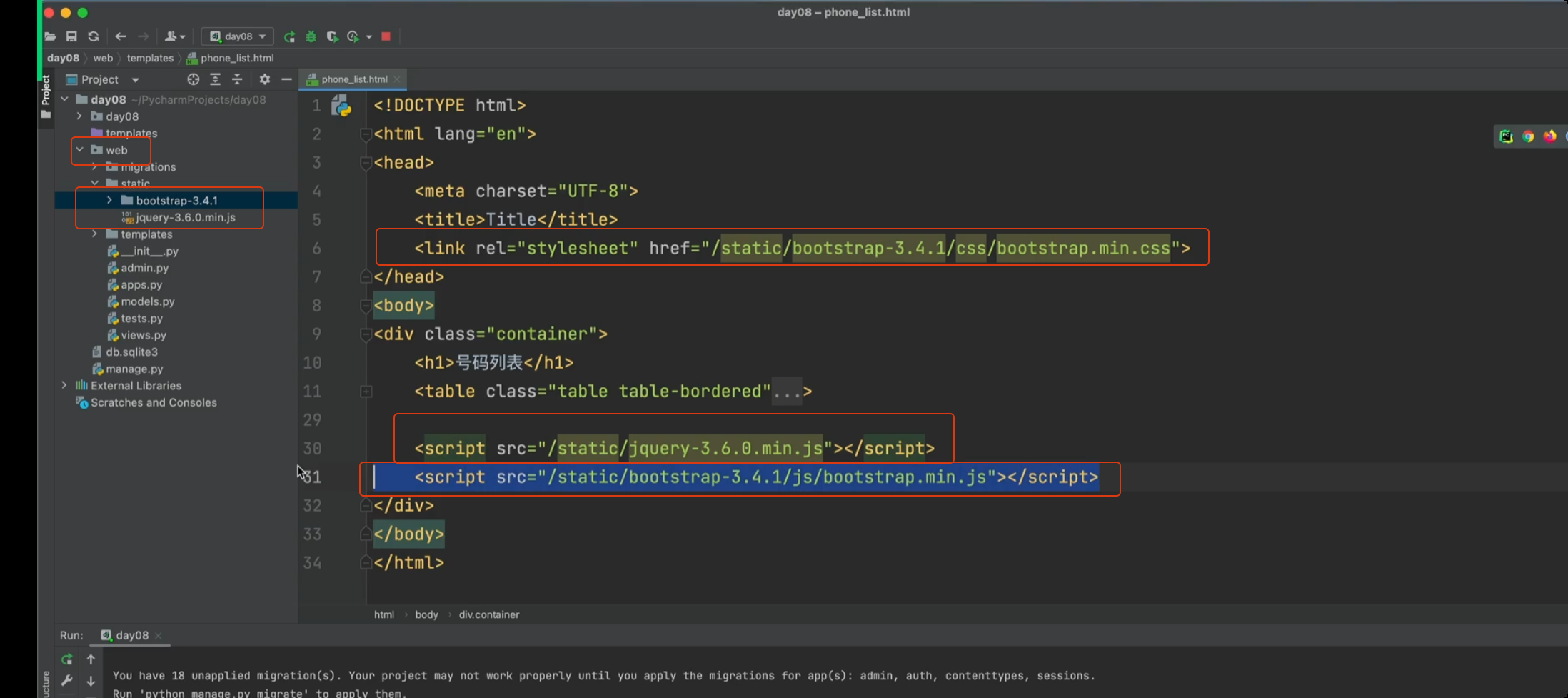
Task: Click the folded ellipsis after table-bordered
Action: 787,392
